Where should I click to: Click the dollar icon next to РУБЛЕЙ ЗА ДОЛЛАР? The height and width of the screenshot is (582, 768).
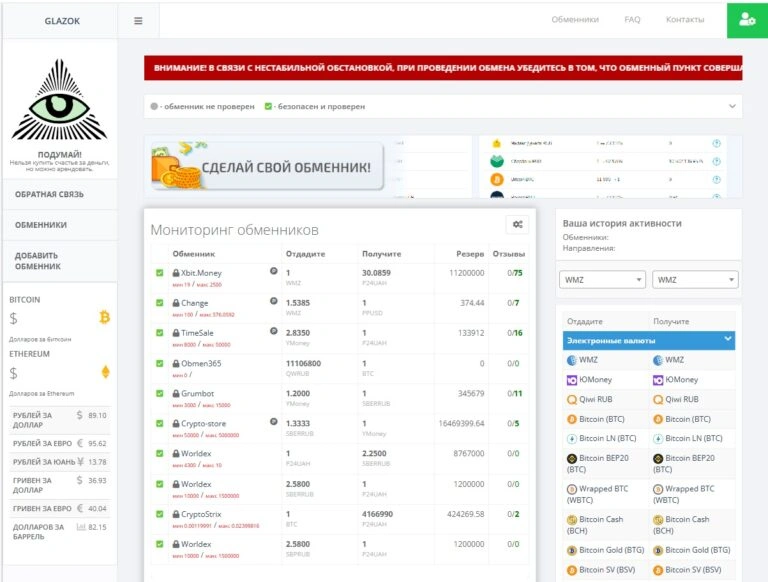point(79,415)
